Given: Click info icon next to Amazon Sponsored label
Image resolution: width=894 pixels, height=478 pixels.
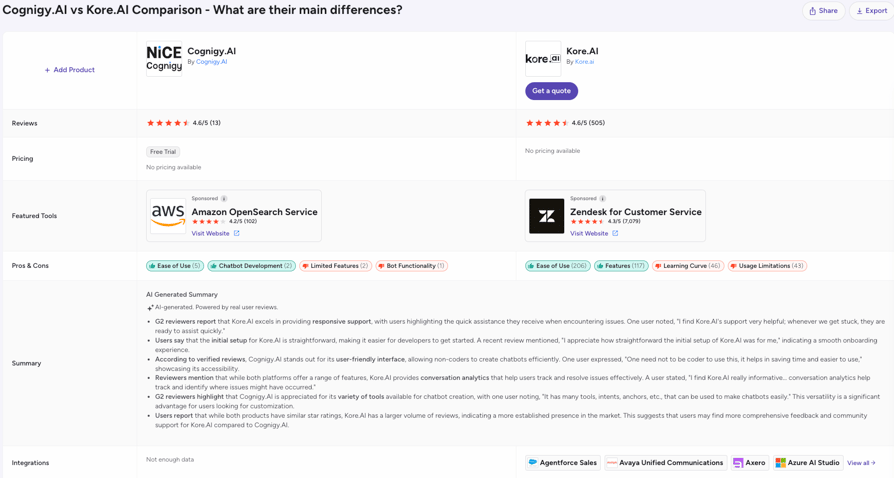Looking at the screenshot, I should tap(224, 199).
